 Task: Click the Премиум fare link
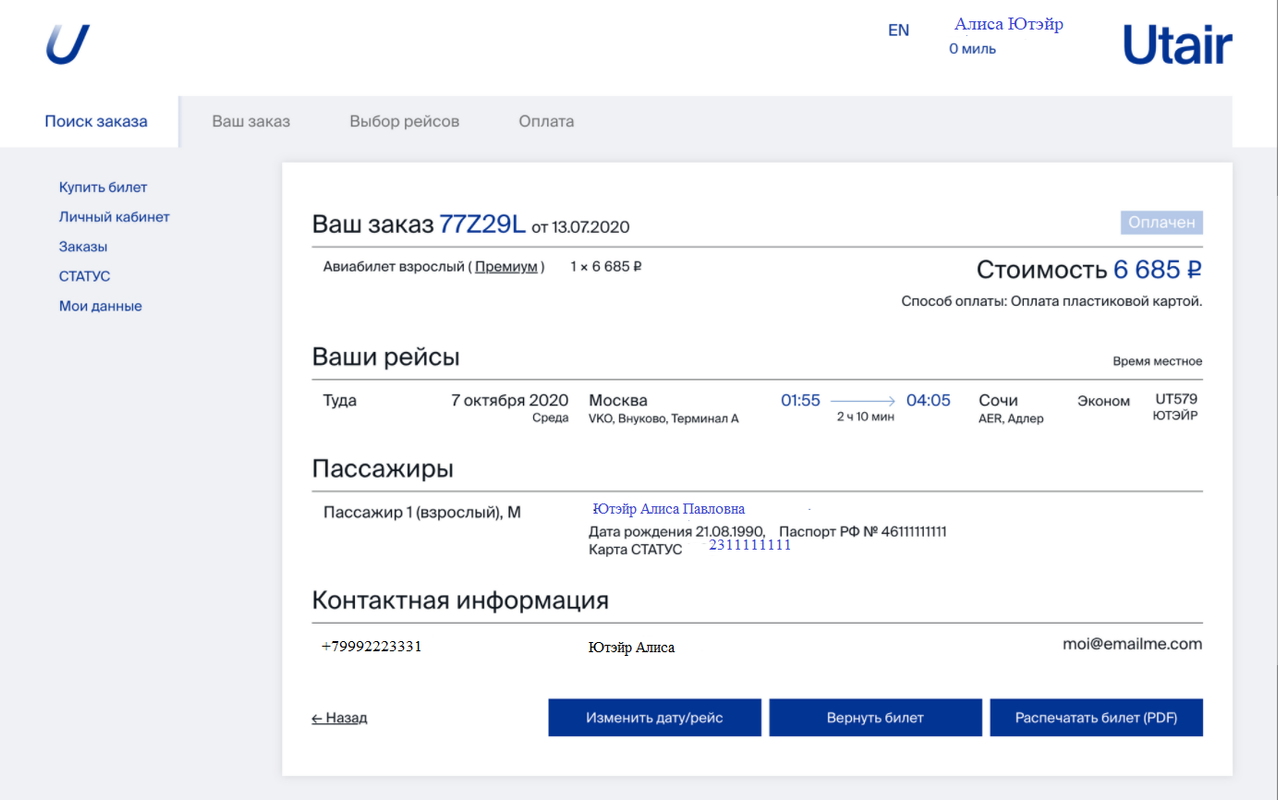tap(506, 267)
